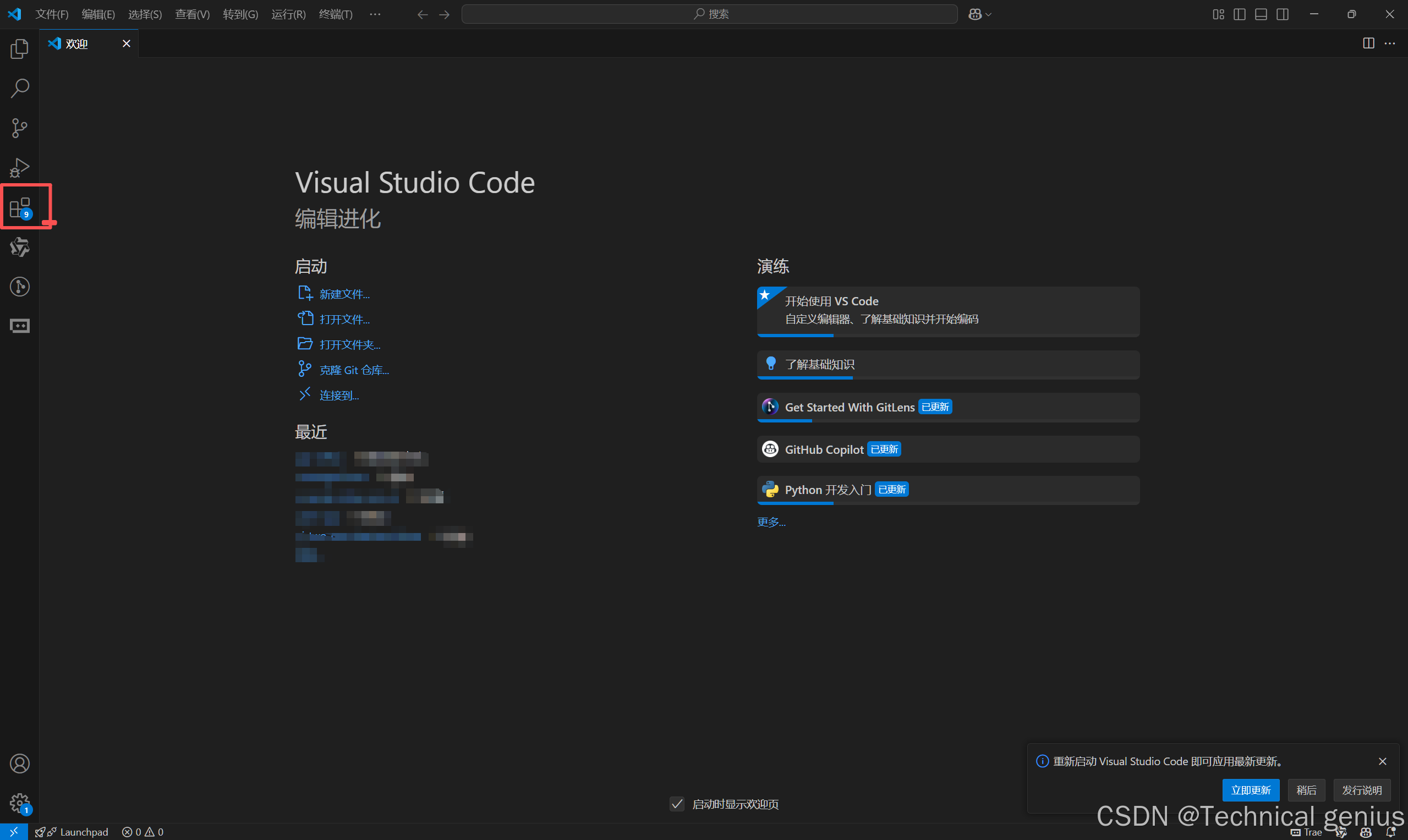Toggle the primary side bar layout button
This screenshot has height=840, width=1408.
1239,14
